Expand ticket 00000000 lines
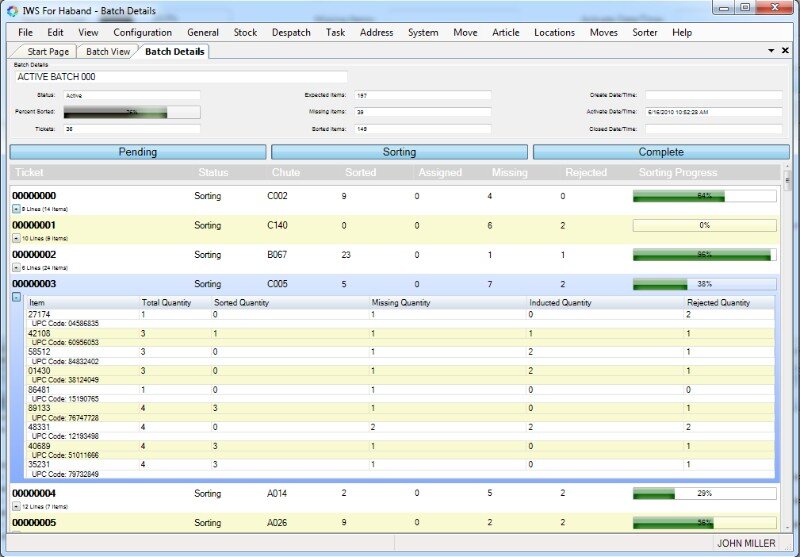 (16, 209)
